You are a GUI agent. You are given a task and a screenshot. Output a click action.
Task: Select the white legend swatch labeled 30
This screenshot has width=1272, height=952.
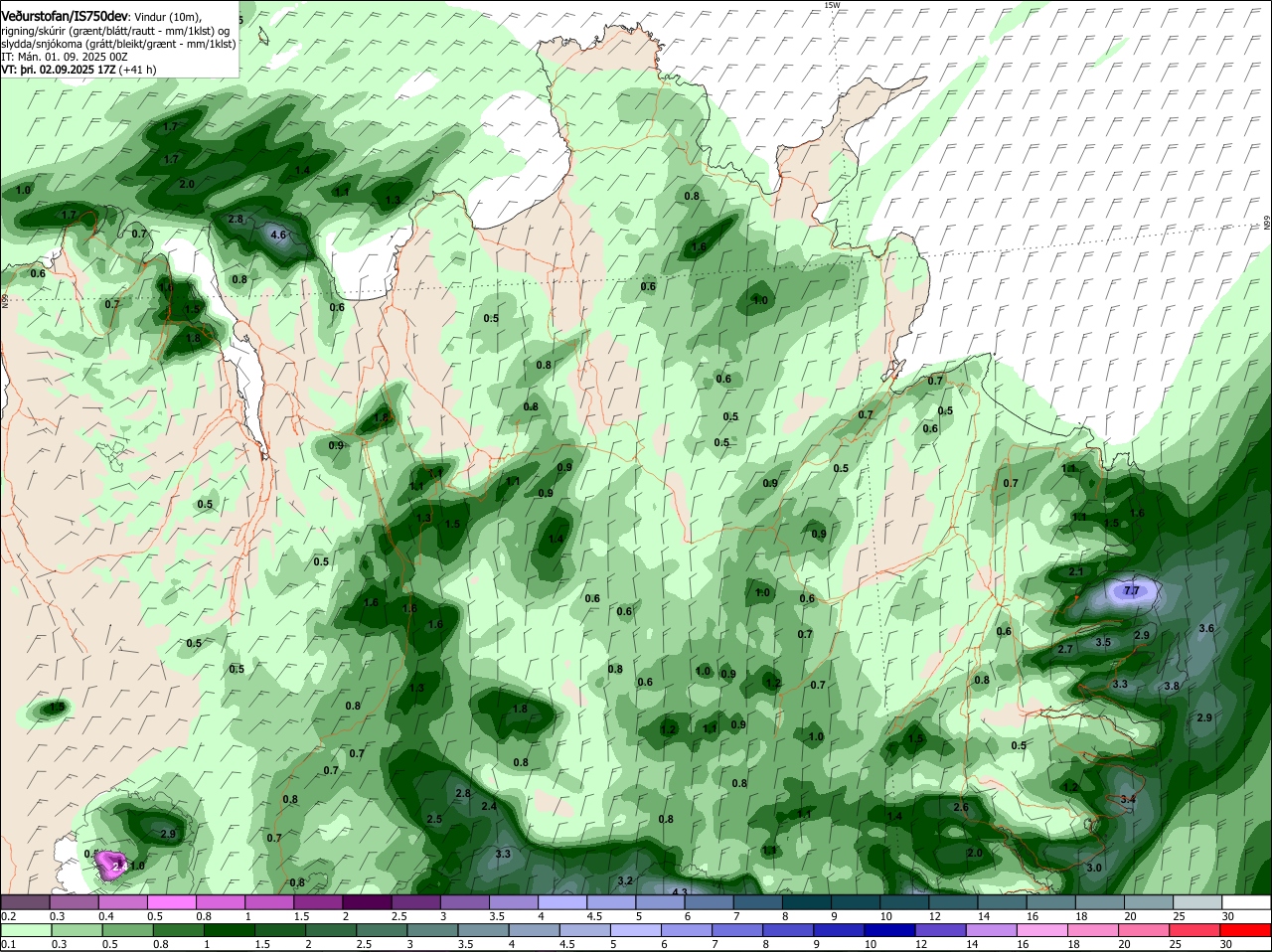(x=1247, y=902)
